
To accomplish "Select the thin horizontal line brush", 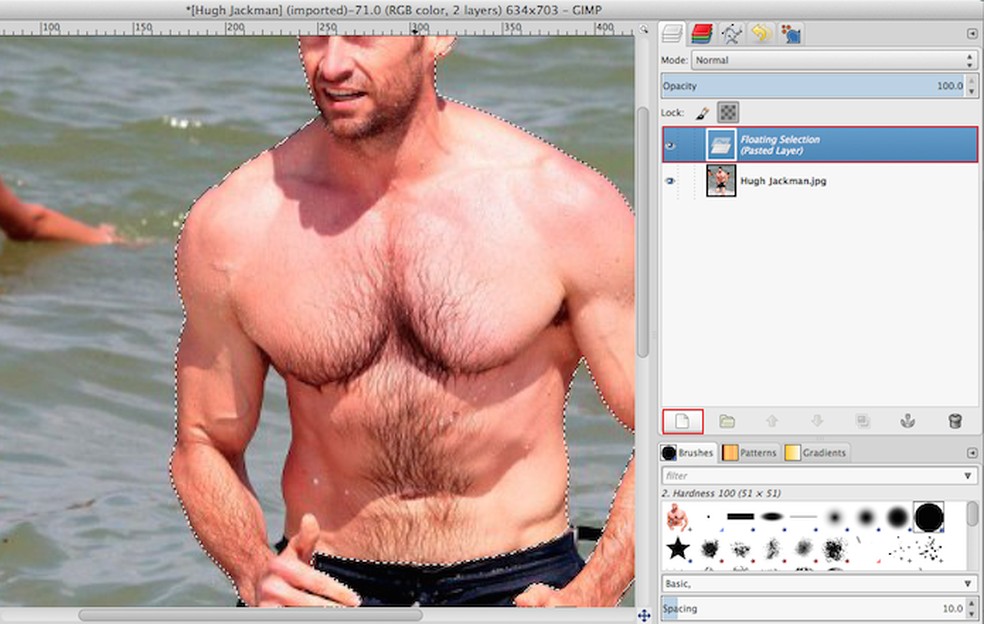I will (x=803, y=517).
